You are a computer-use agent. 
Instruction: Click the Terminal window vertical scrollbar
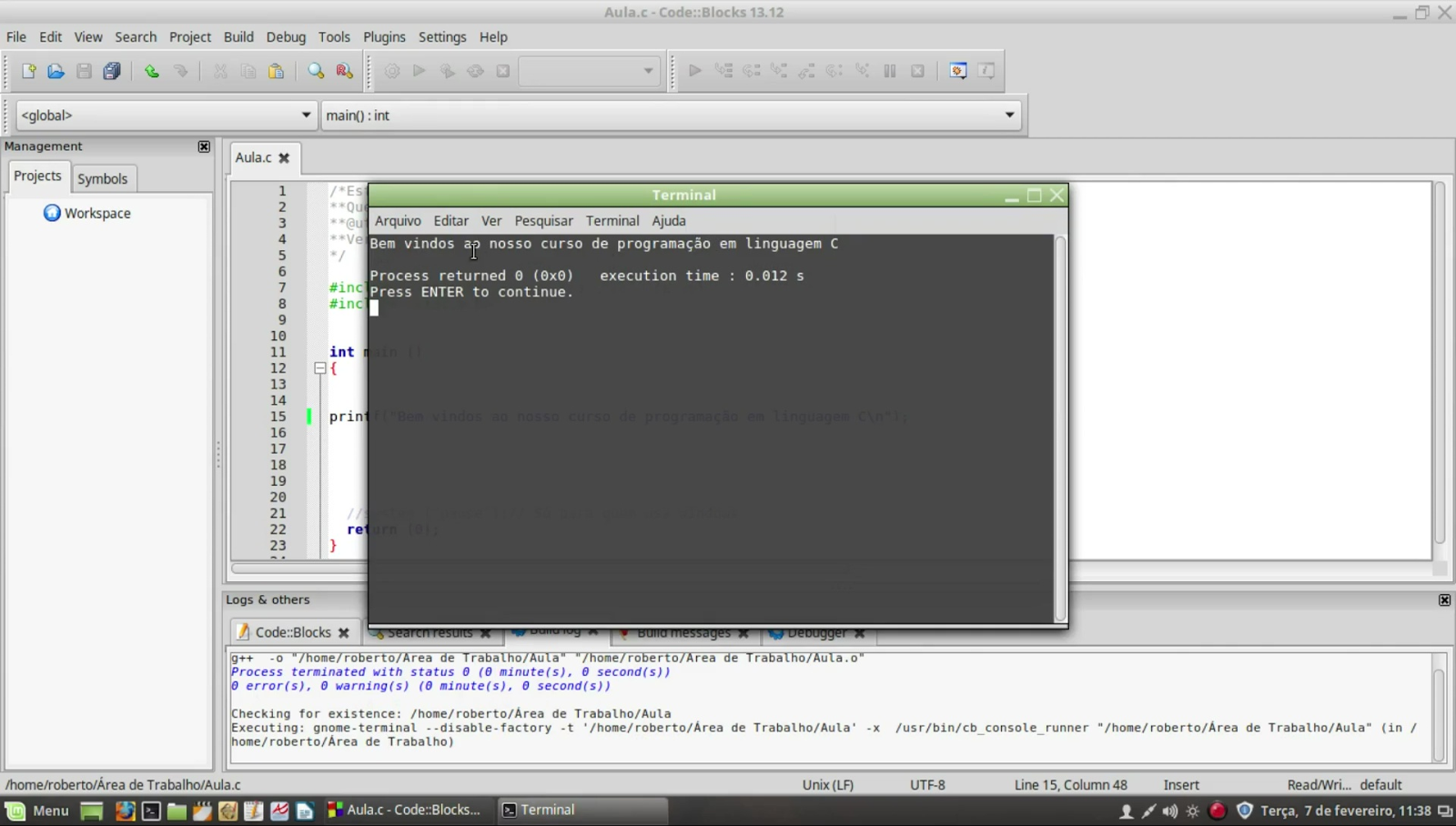(x=1060, y=429)
